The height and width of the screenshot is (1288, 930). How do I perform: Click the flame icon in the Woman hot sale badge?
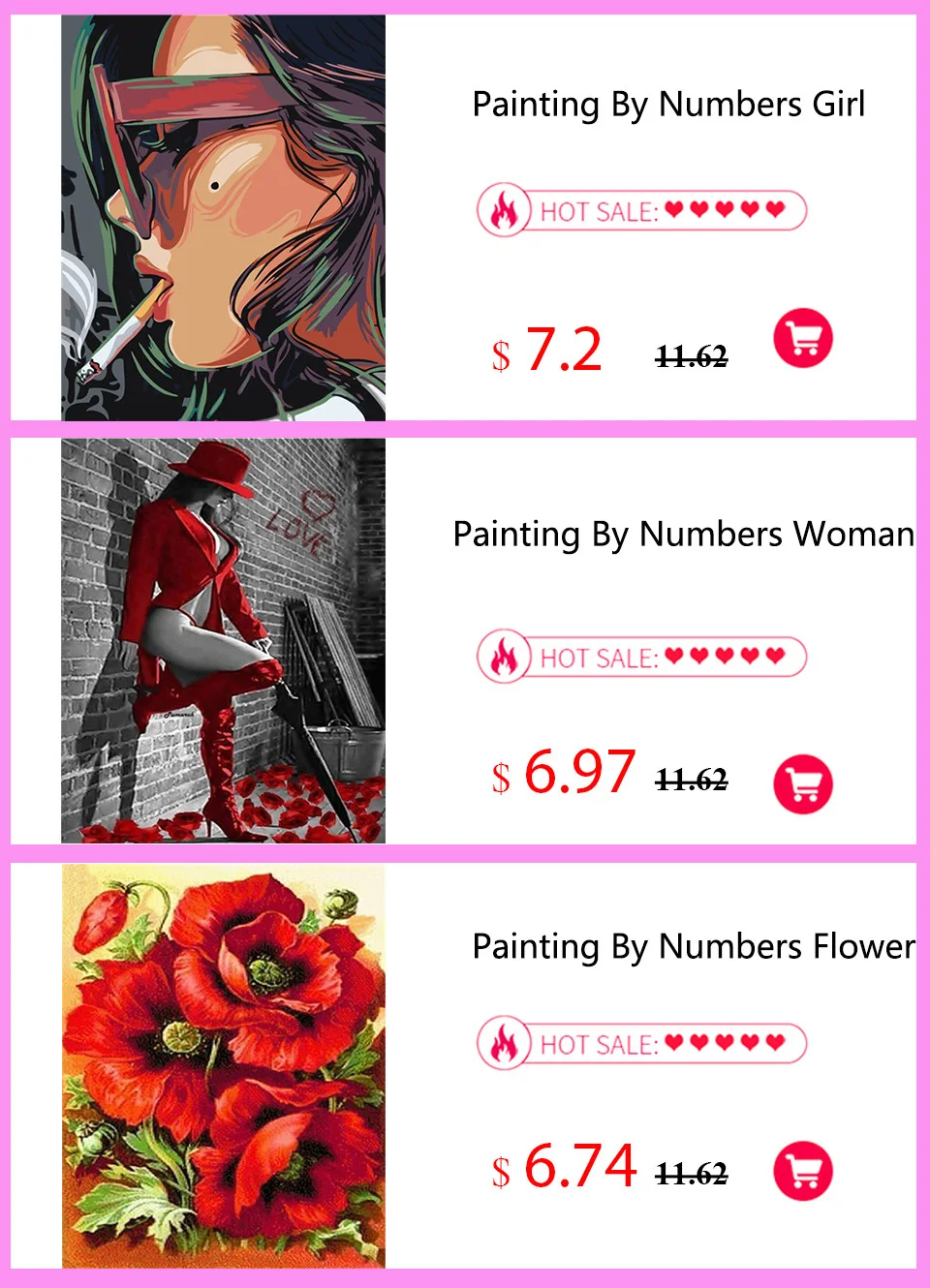point(504,656)
